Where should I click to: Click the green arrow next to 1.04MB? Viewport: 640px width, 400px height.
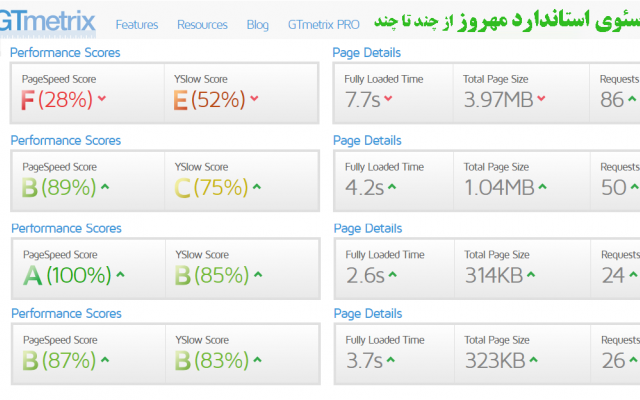(x=542, y=187)
